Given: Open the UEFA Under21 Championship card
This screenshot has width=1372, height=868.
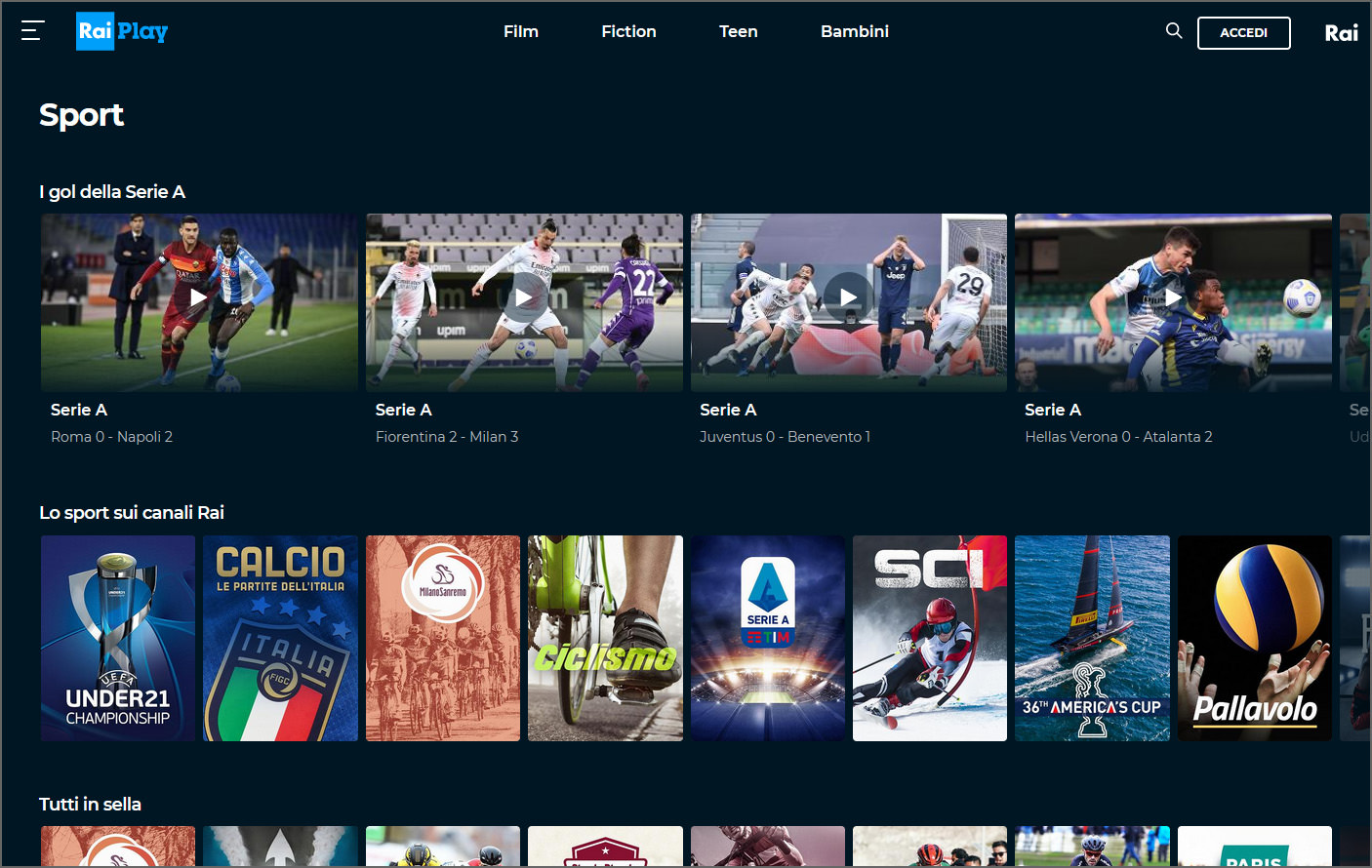Looking at the screenshot, I should click(118, 638).
